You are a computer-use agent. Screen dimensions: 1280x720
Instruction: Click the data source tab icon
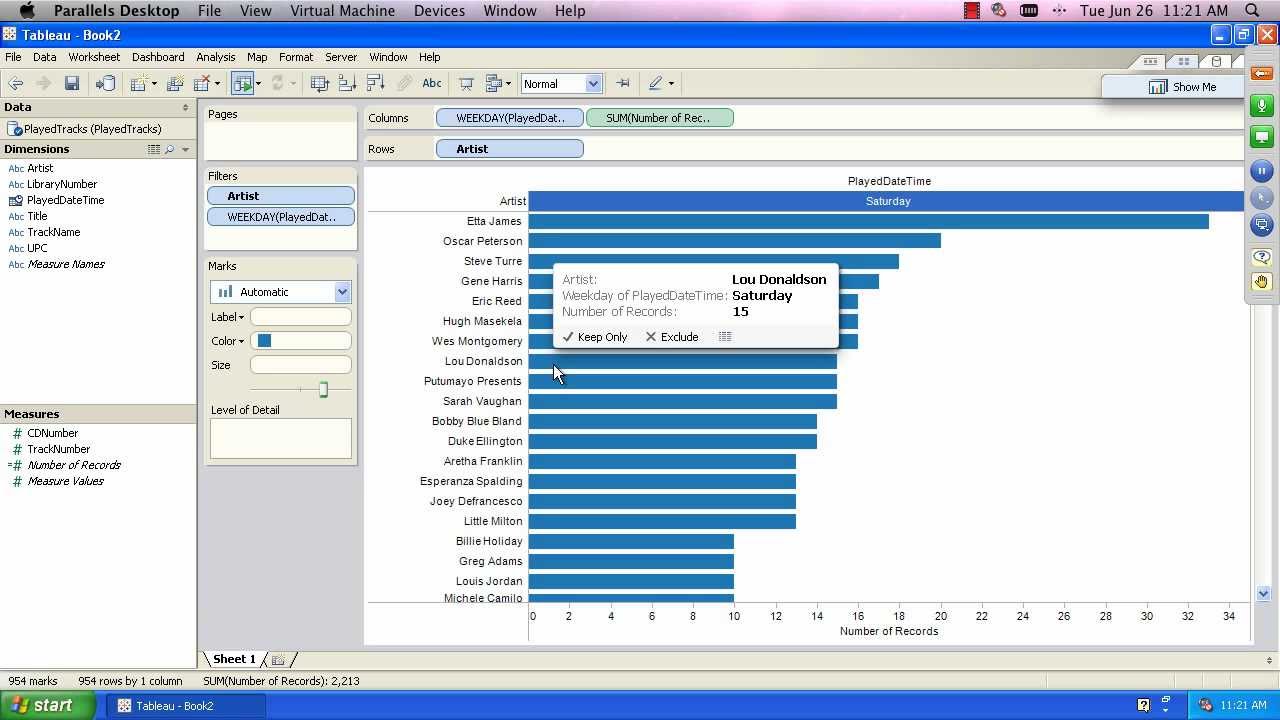coord(1217,61)
